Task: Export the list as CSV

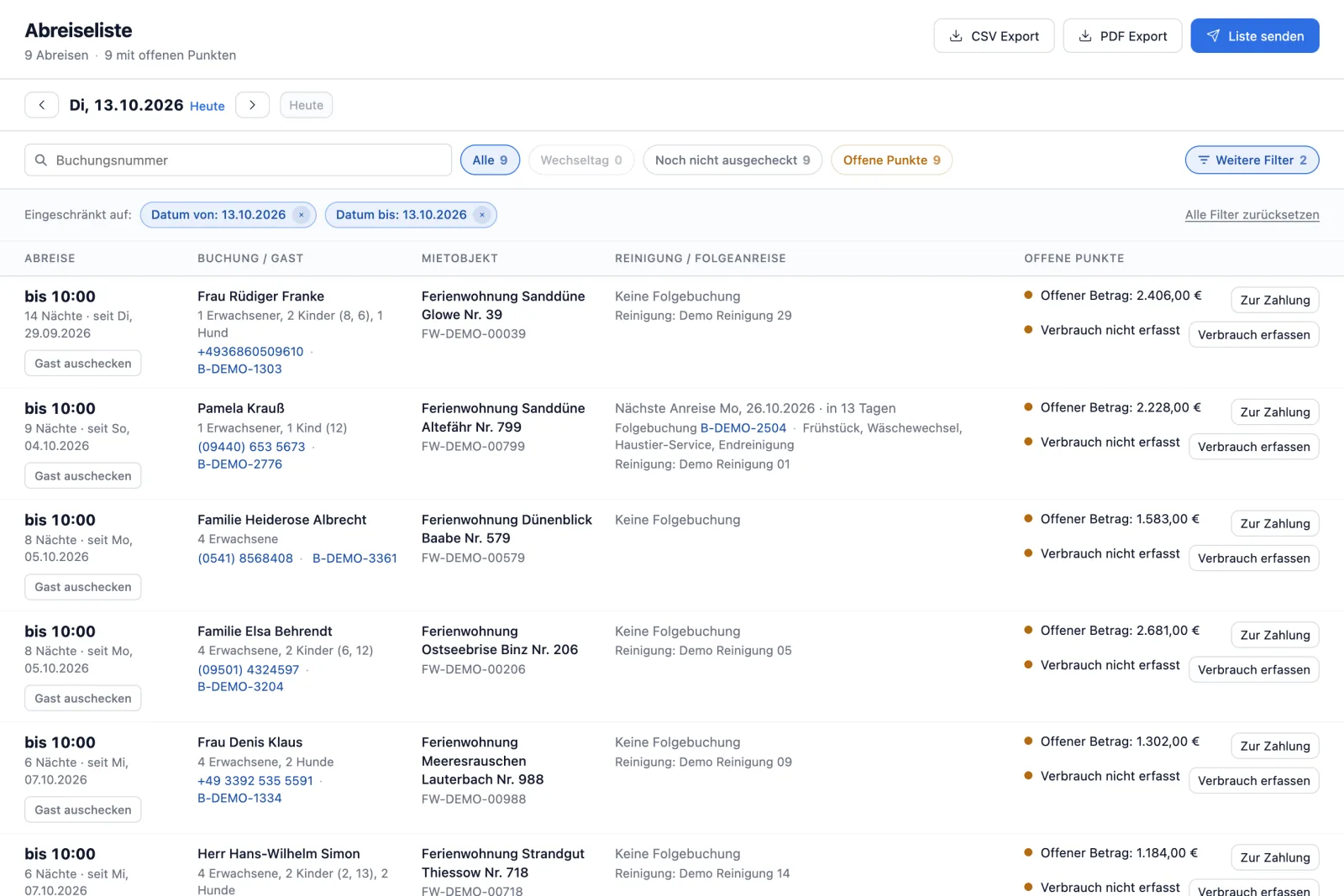Action: [994, 36]
